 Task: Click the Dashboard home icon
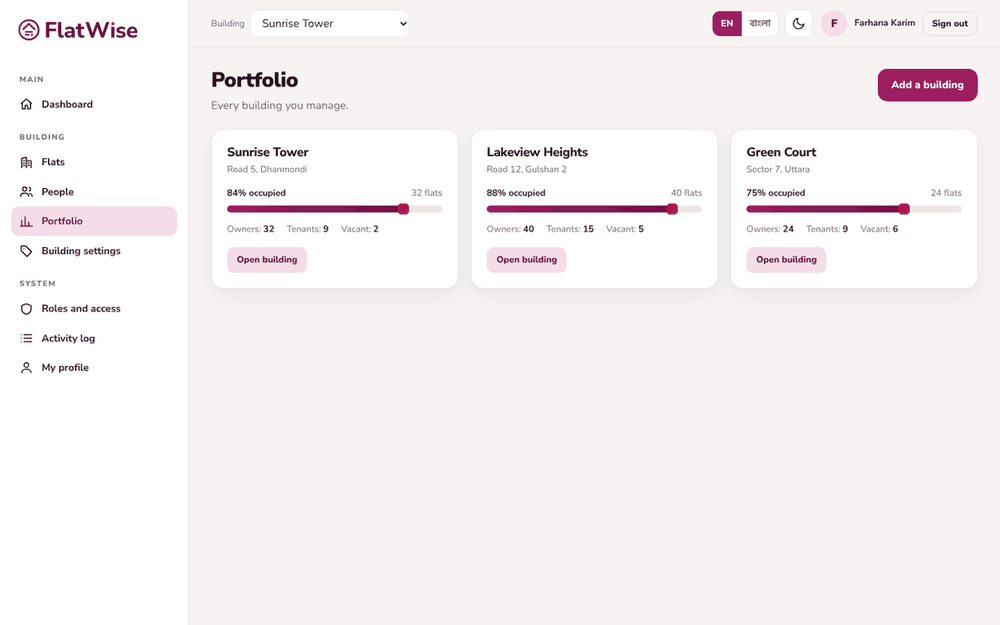(26, 104)
